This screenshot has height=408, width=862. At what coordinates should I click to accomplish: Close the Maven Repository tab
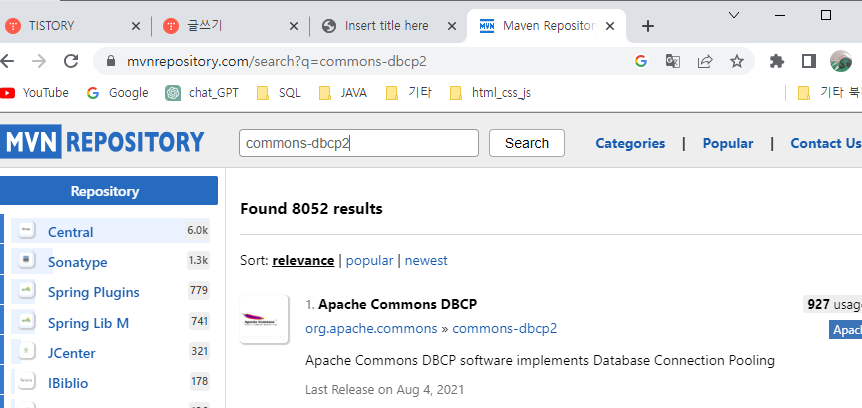click(610, 26)
